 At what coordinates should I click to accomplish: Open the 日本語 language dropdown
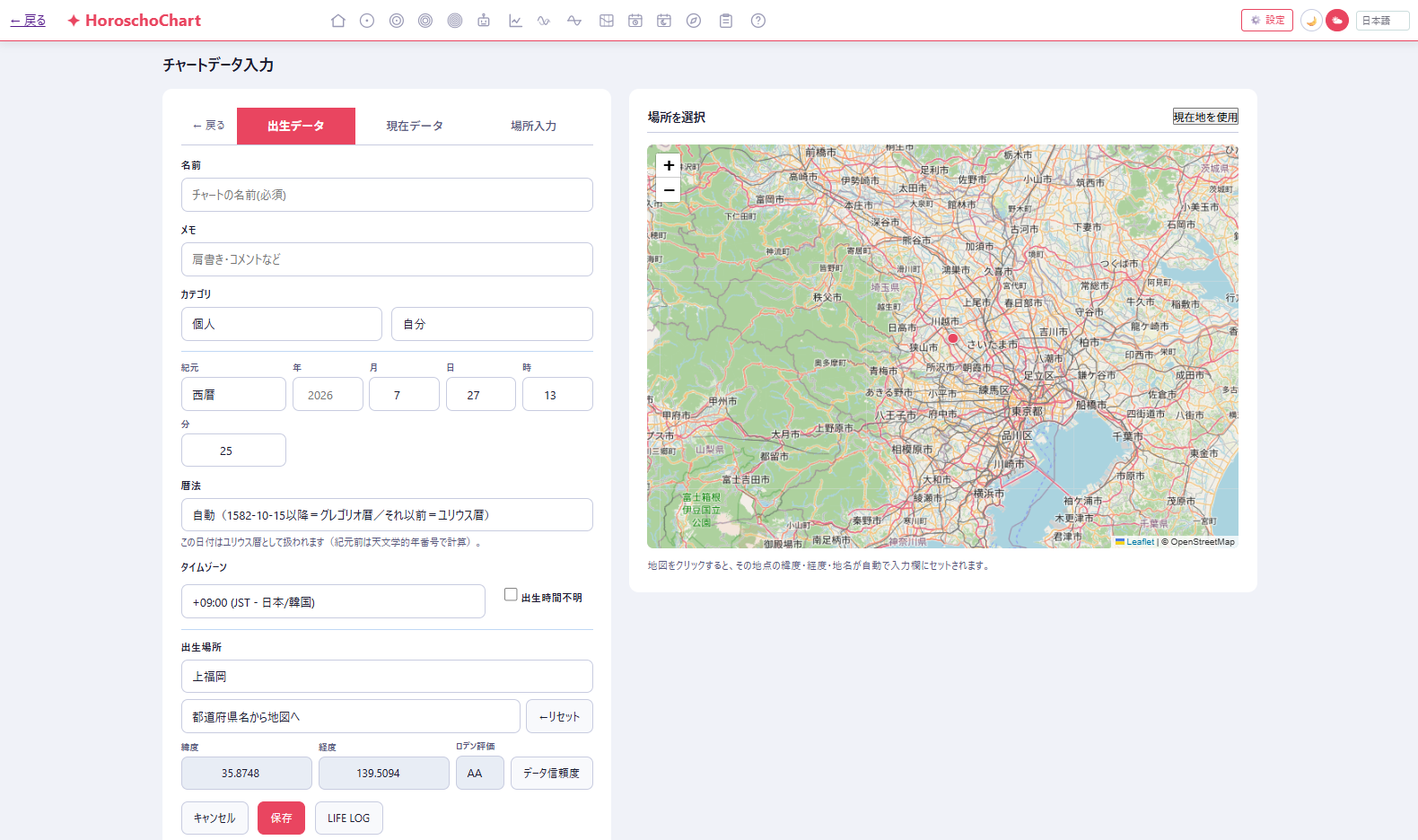(x=1382, y=21)
